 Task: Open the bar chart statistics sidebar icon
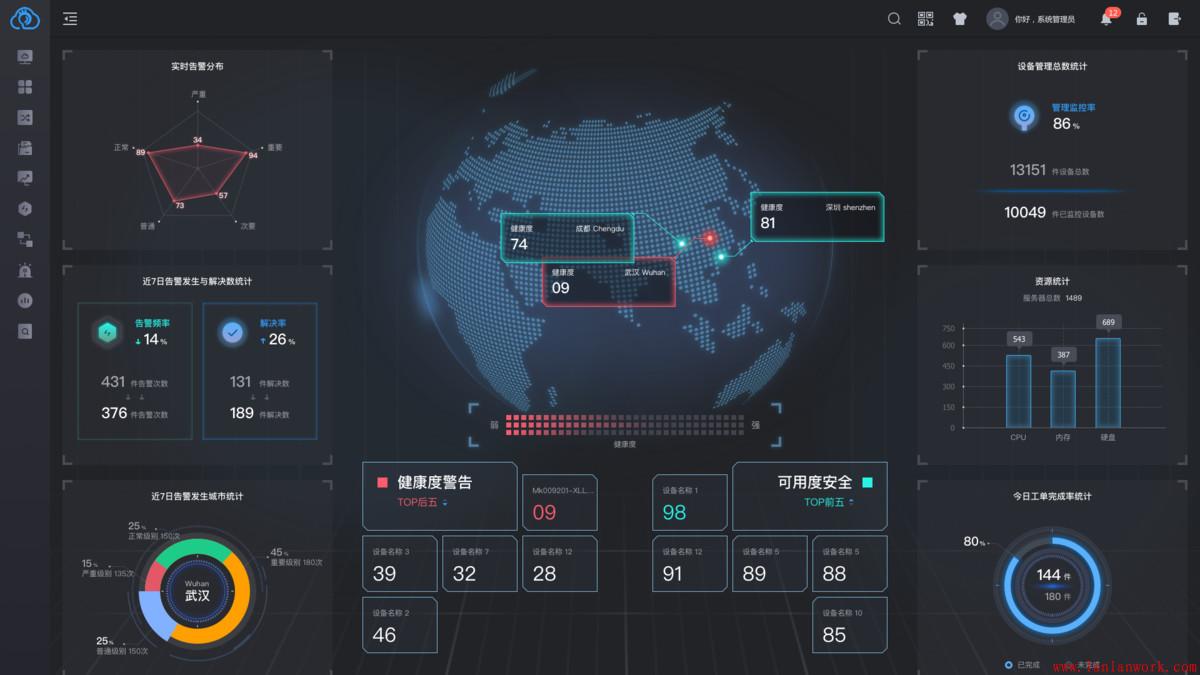25,300
